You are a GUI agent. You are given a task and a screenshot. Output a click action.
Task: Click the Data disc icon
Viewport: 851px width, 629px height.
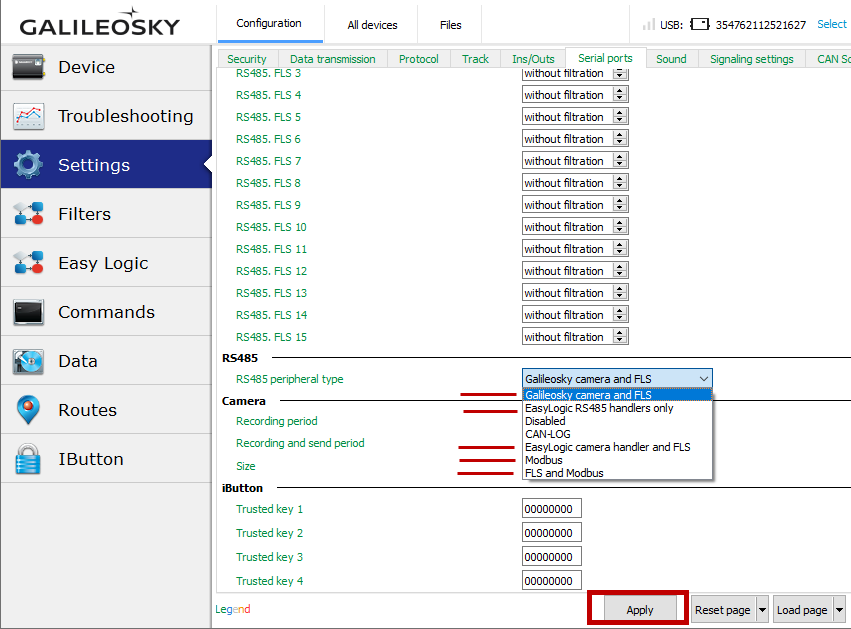click(28, 361)
